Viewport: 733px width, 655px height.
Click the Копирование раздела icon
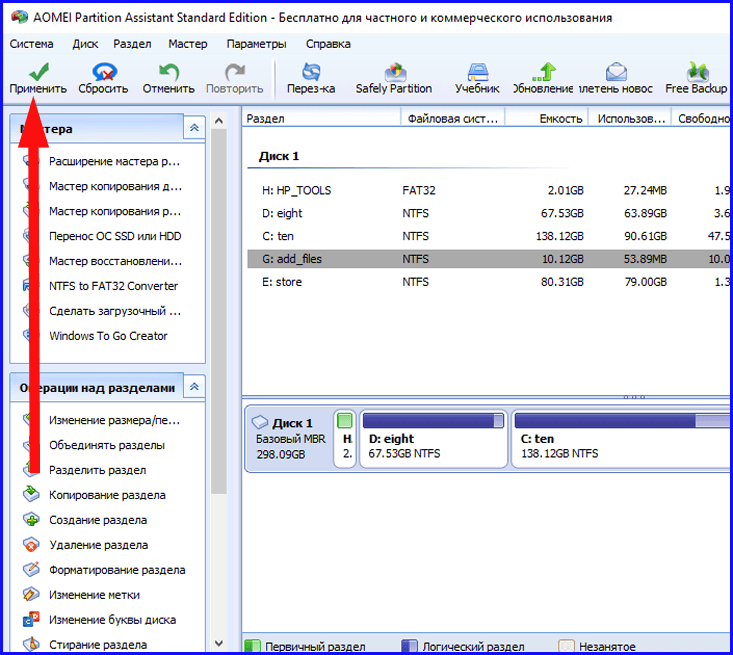31,494
